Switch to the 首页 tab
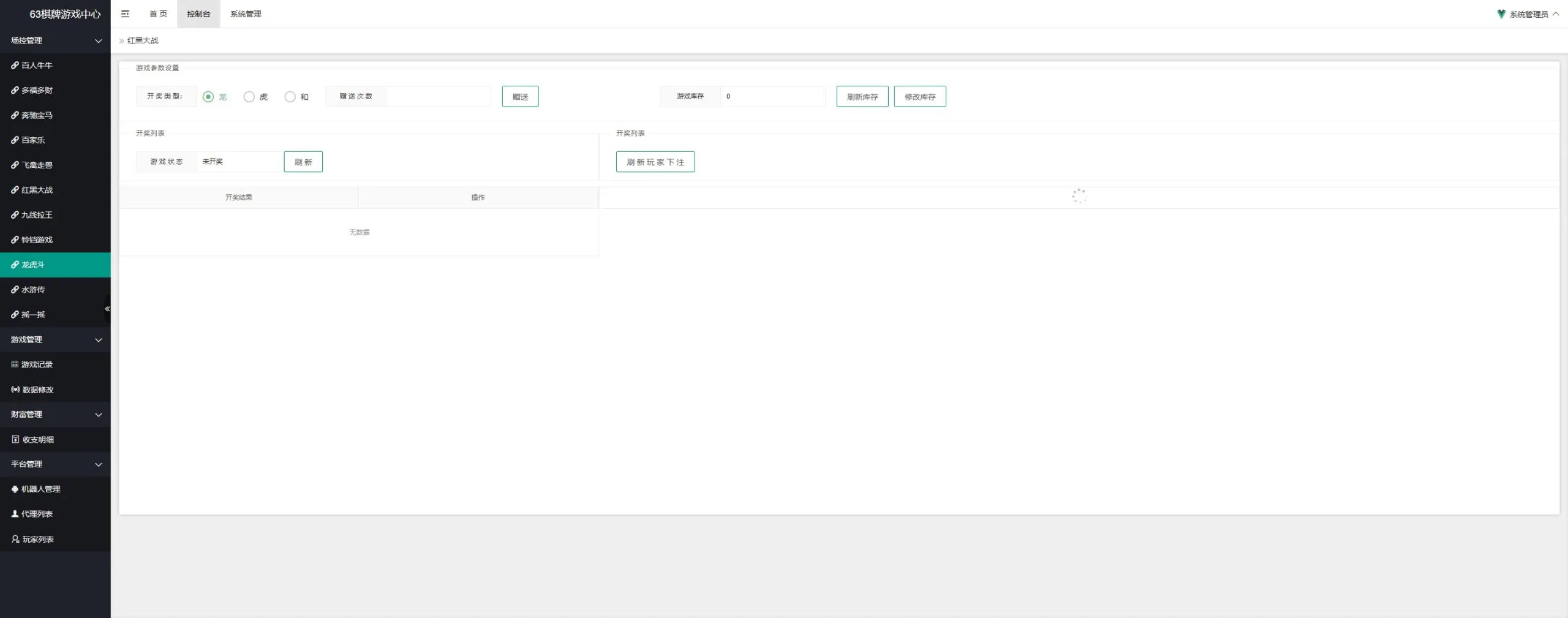 pyautogui.click(x=158, y=13)
